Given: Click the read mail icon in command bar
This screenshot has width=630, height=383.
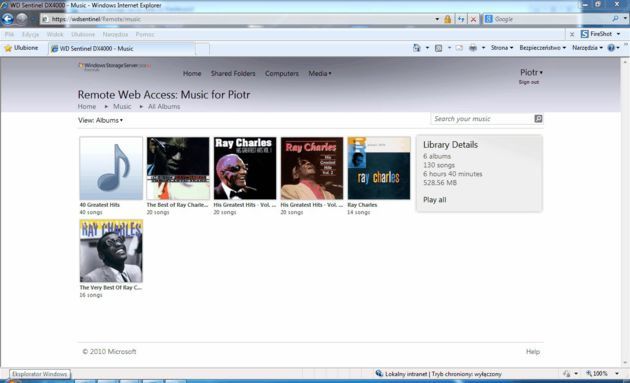Looking at the screenshot, I should [459, 48].
